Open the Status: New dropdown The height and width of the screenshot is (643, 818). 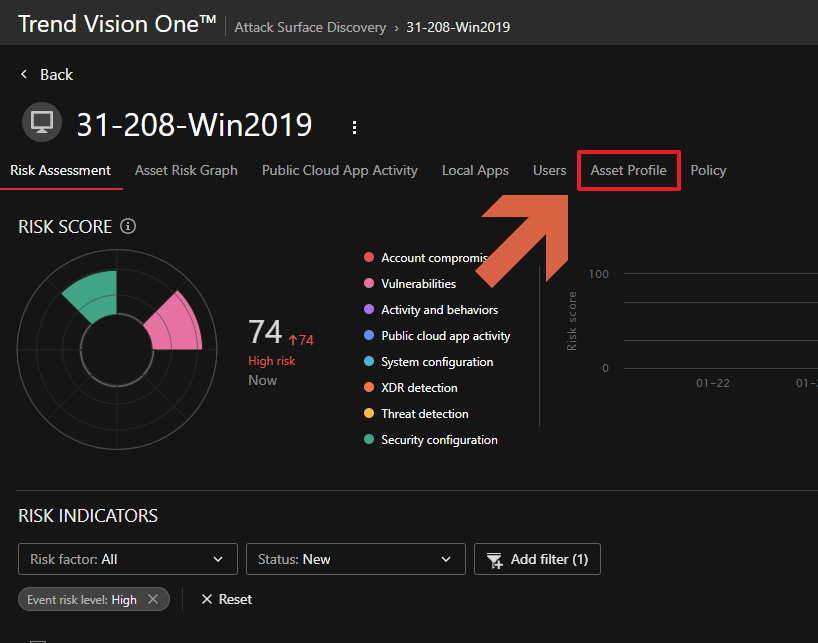click(x=355, y=559)
